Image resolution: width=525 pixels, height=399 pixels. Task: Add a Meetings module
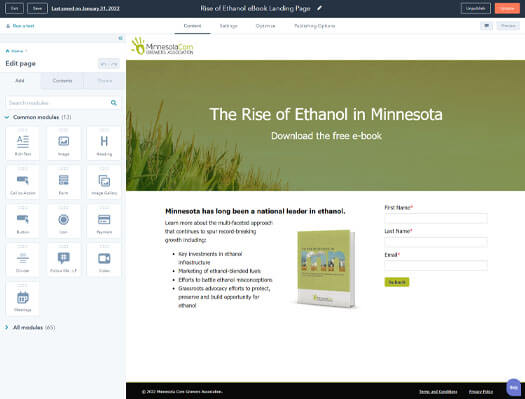[23, 299]
